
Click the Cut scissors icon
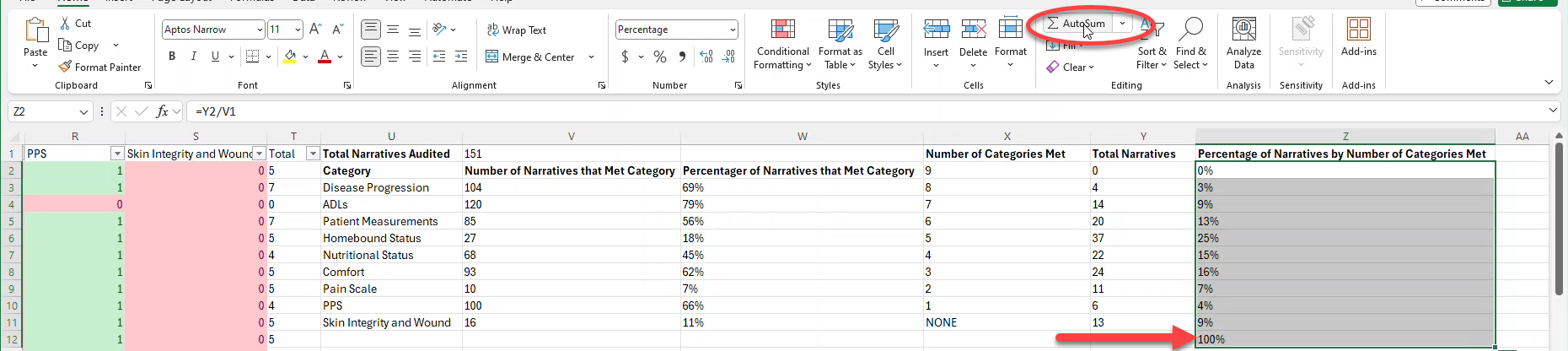point(65,24)
